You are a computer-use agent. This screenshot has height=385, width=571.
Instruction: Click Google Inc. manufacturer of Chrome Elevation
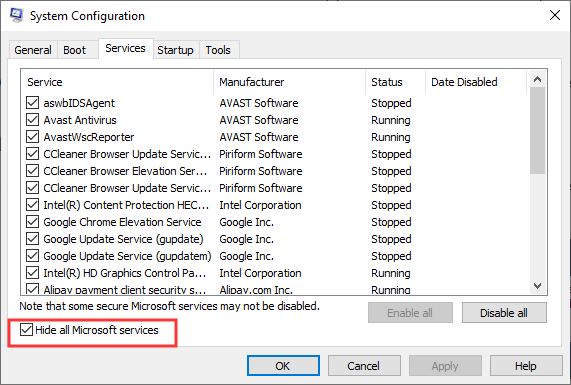247,222
